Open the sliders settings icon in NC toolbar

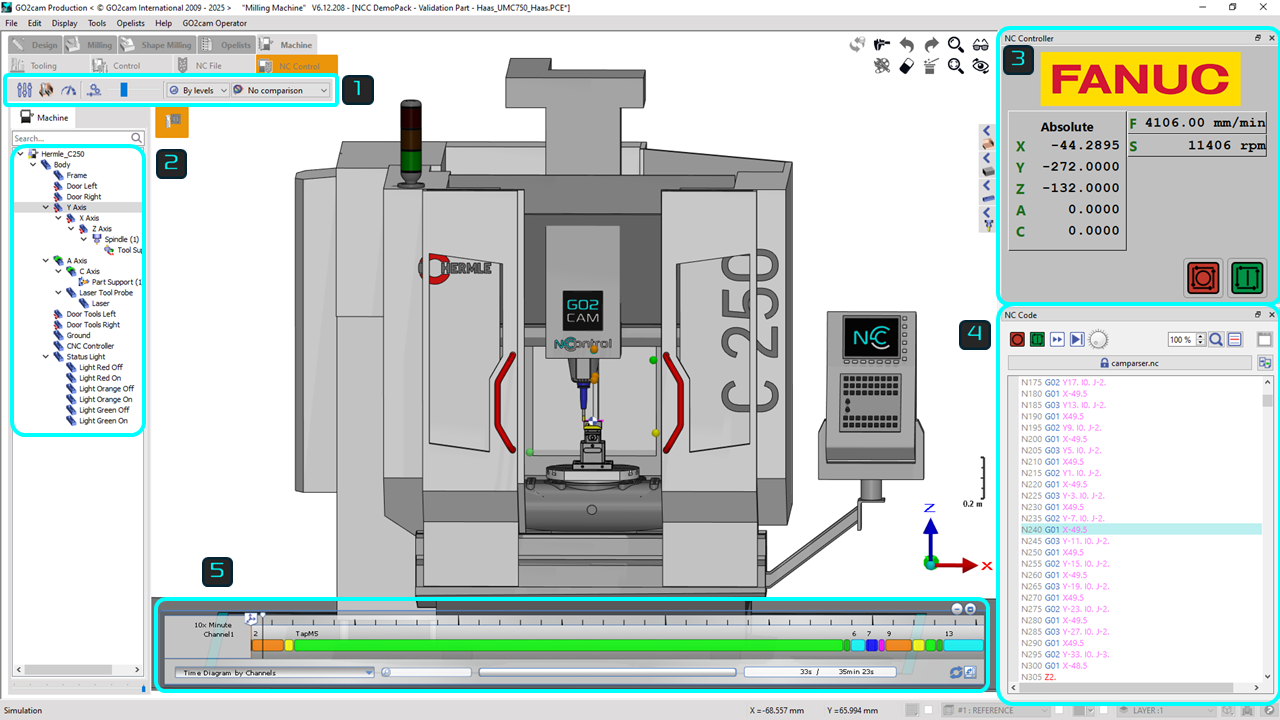pos(25,90)
